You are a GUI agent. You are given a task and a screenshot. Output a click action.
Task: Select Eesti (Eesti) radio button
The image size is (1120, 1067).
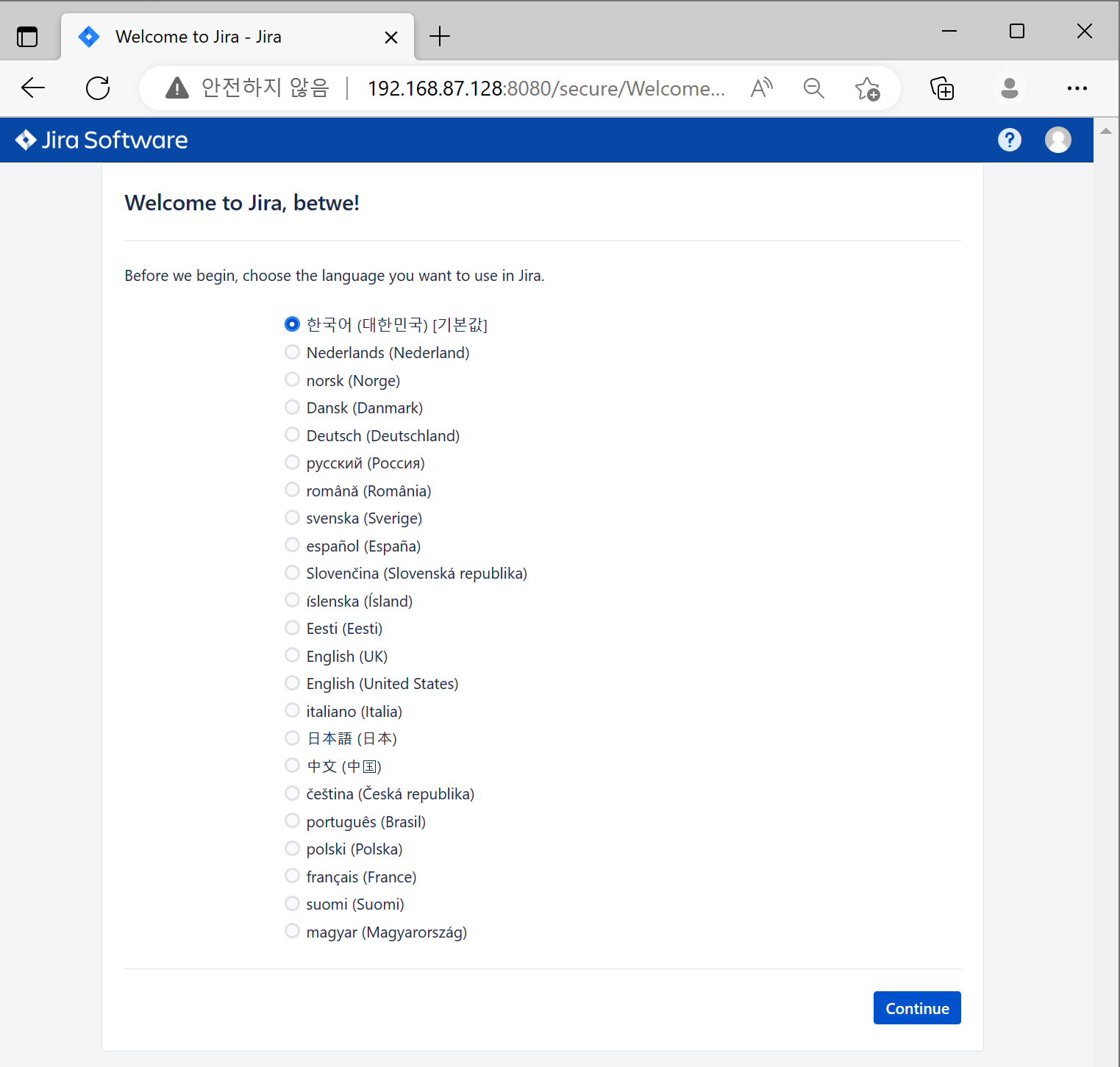(292, 628)
